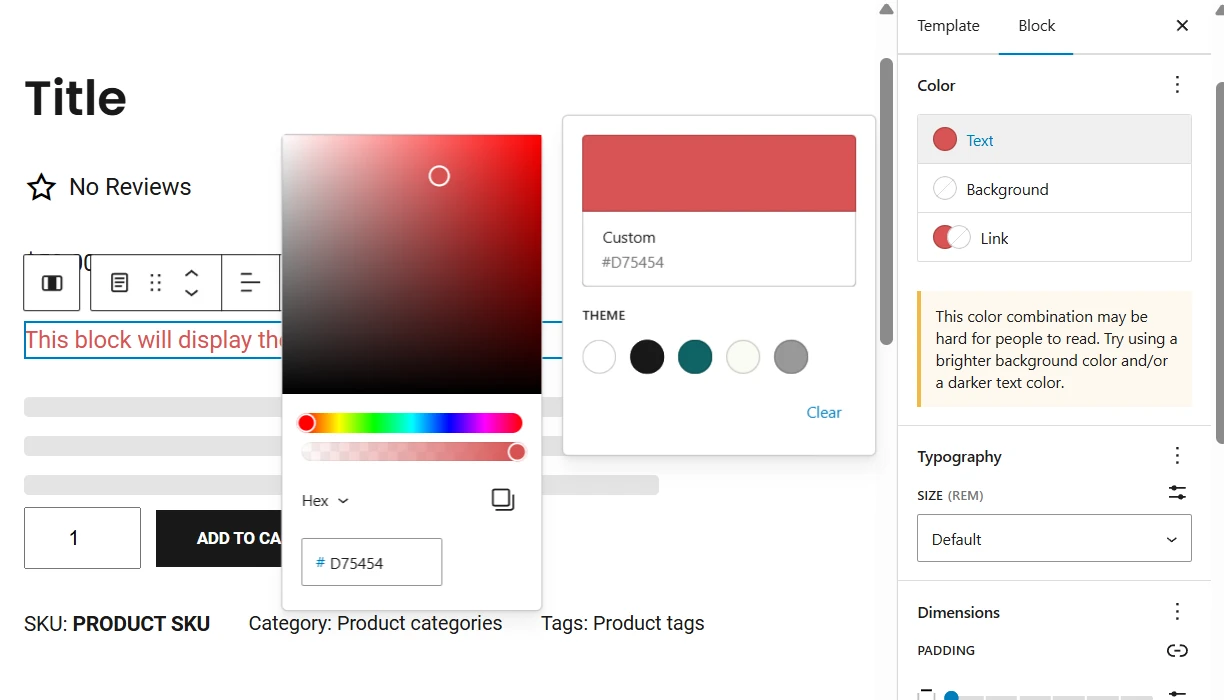Image resolution: width=1224 pixels, height=700 pixels.
Task: Unlink the padding sides
Action: [x=1177, y=650]
